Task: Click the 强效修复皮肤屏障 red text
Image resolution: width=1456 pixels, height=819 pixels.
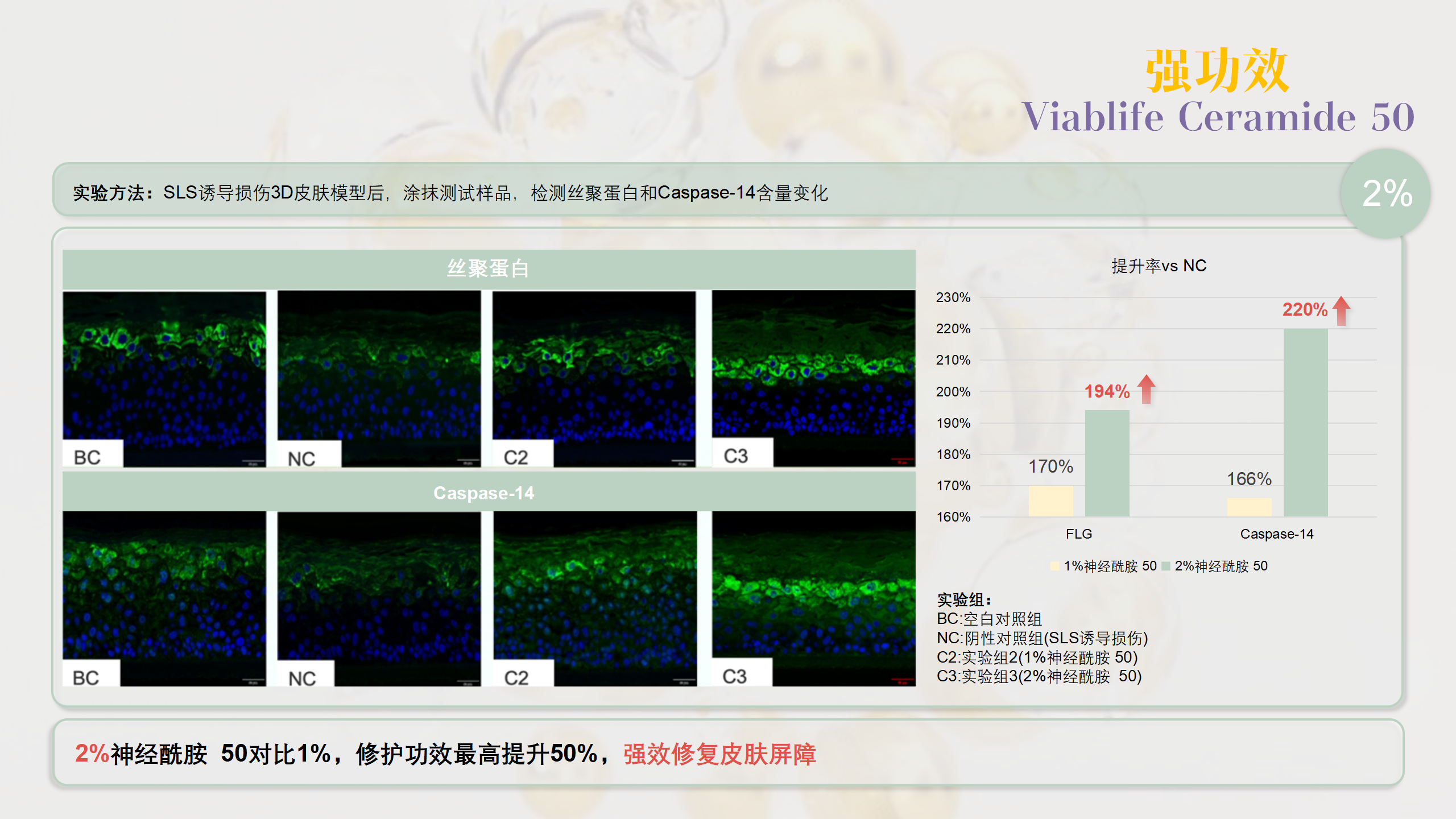Action: (719, 754)
